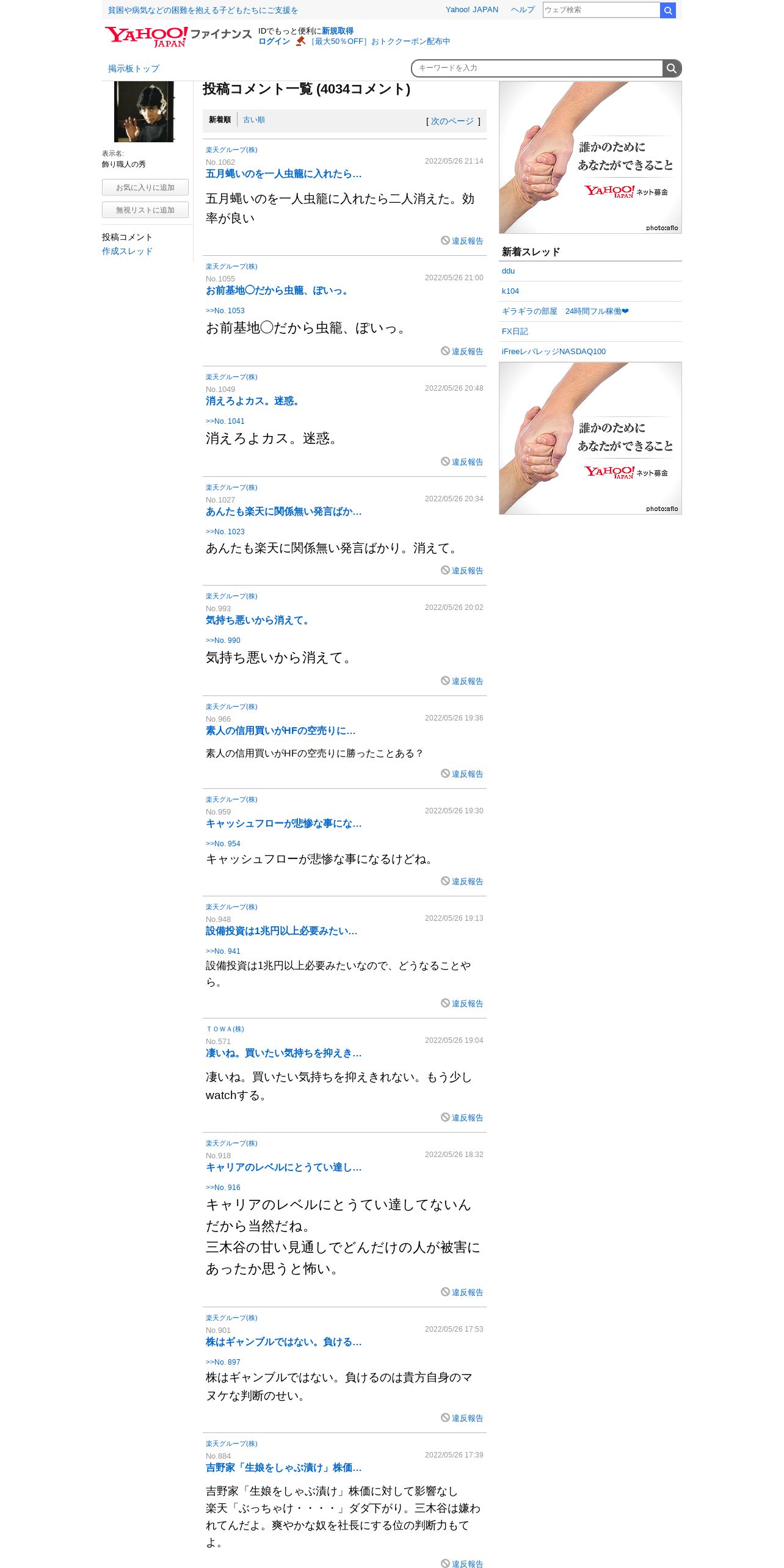Click in the ウェブ検索 input field
Screen dimensions: 784x1568
point(601,10)
